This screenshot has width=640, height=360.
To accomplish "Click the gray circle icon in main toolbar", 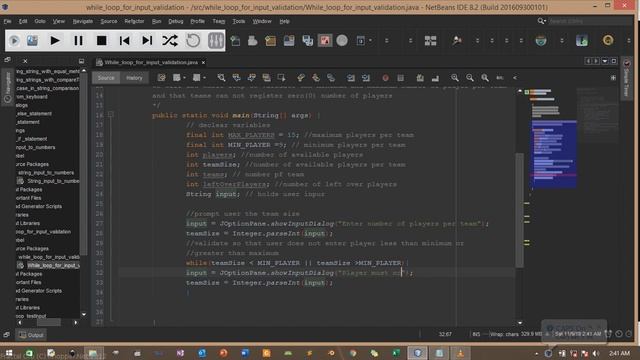I will [x=342, y=40].
